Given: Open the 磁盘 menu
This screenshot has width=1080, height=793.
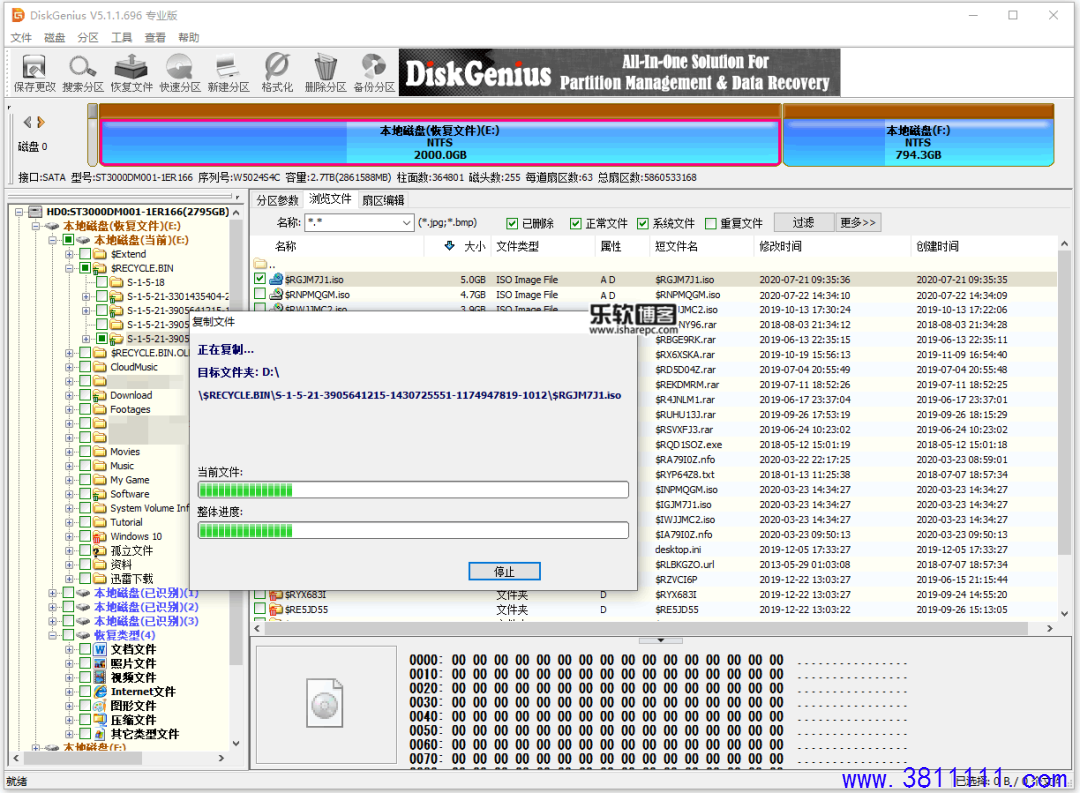Looking at the screenshot, I should coord(54,37).
